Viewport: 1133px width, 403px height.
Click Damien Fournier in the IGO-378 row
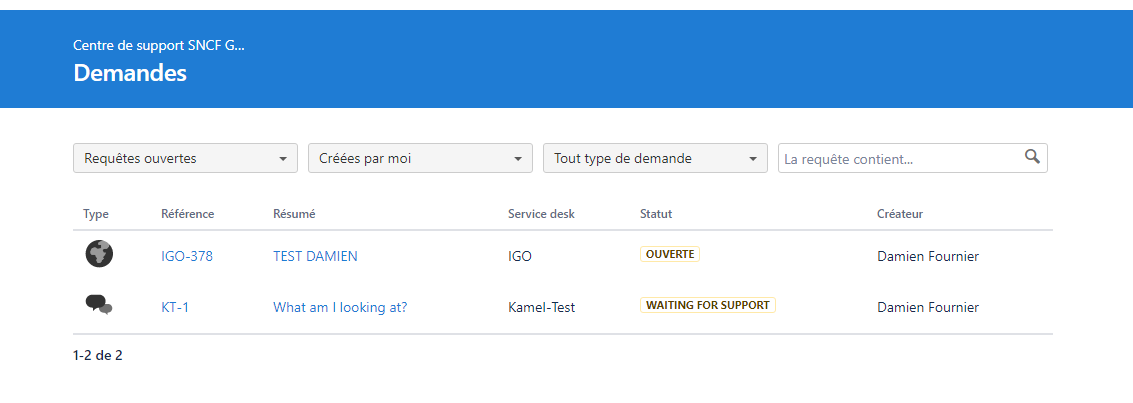coord(928,256)
